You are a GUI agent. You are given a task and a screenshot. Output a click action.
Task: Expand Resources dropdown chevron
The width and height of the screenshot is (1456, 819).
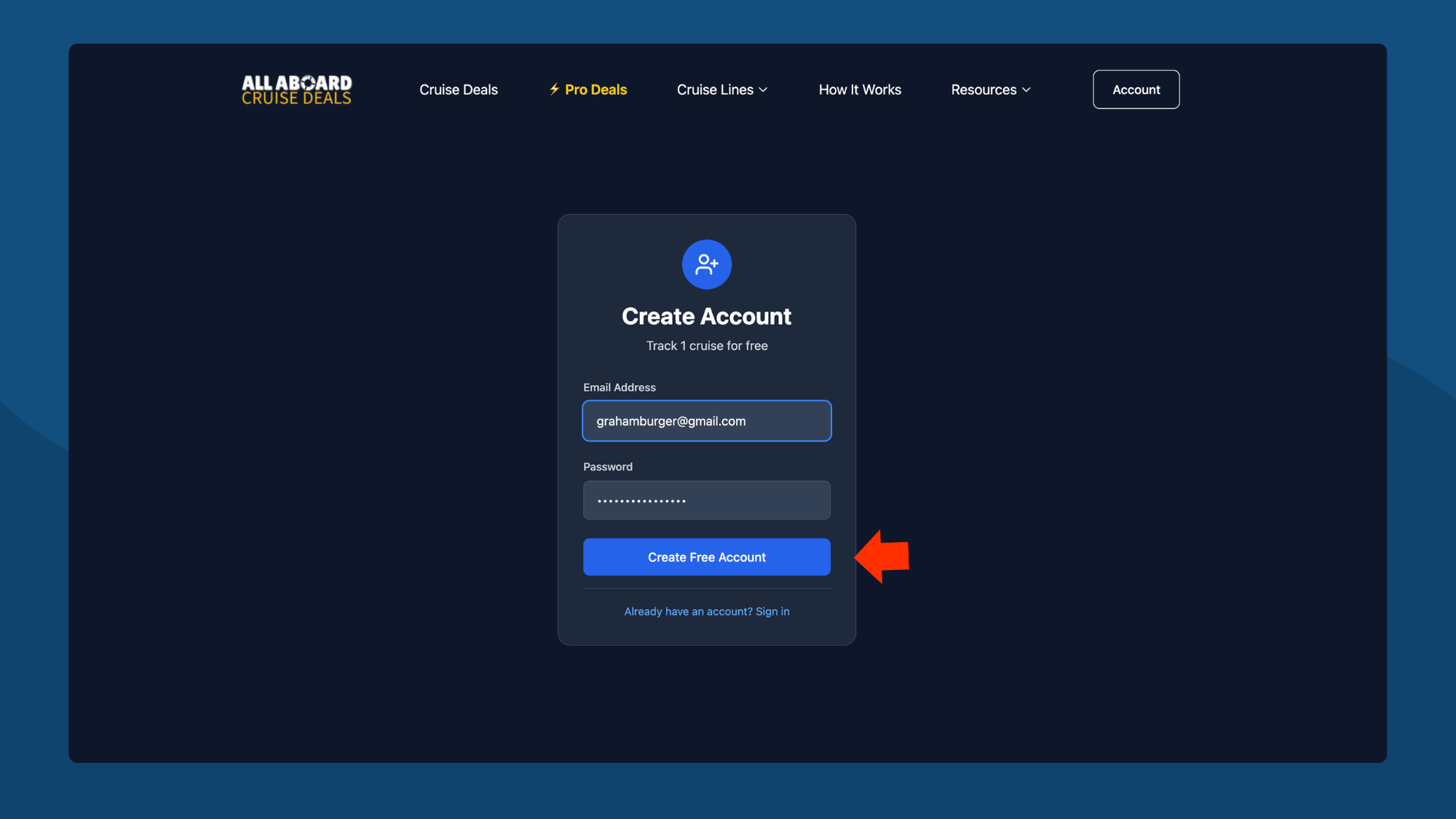click(1026, 90)
